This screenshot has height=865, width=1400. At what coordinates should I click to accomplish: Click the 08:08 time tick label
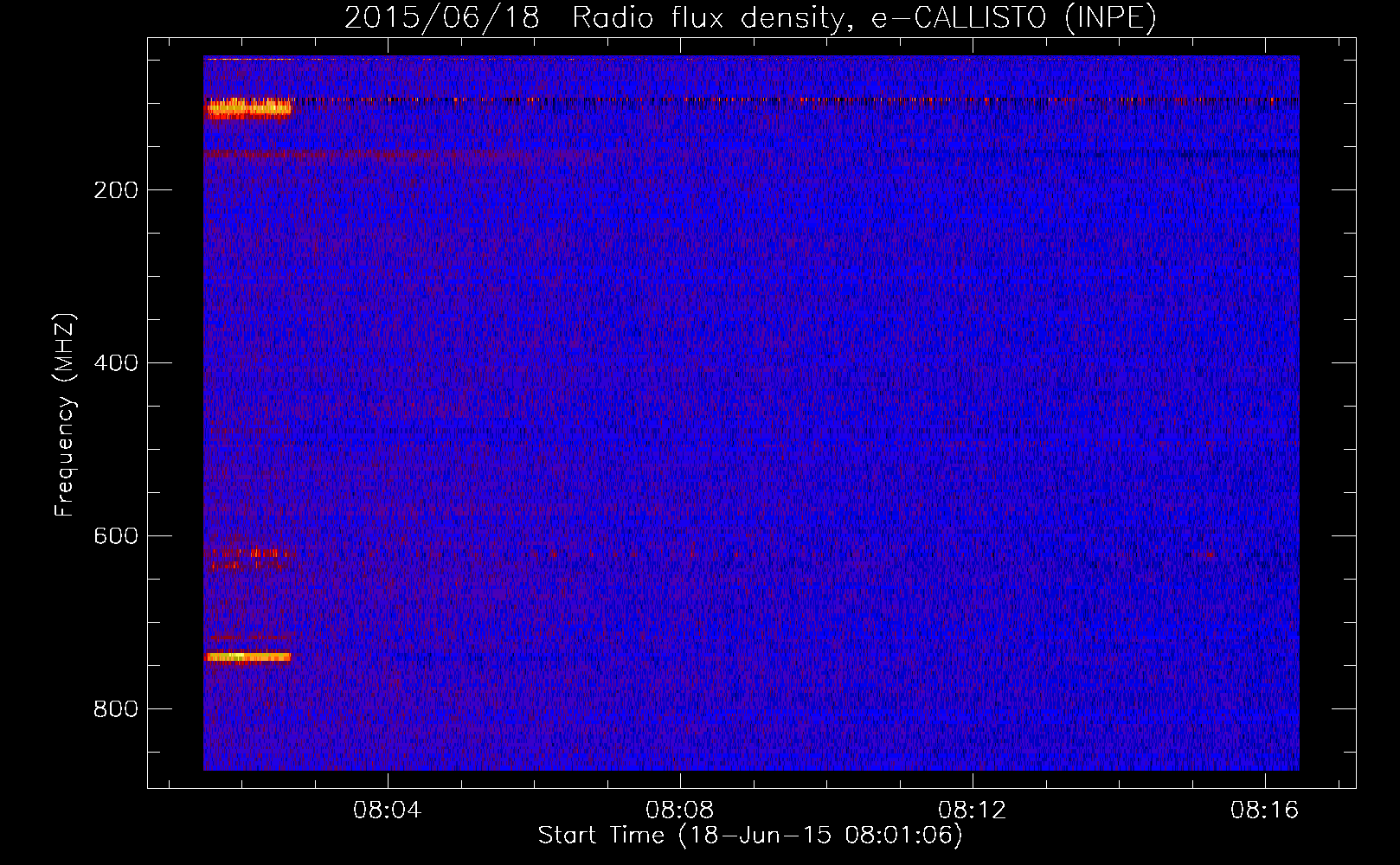[680, 811]
